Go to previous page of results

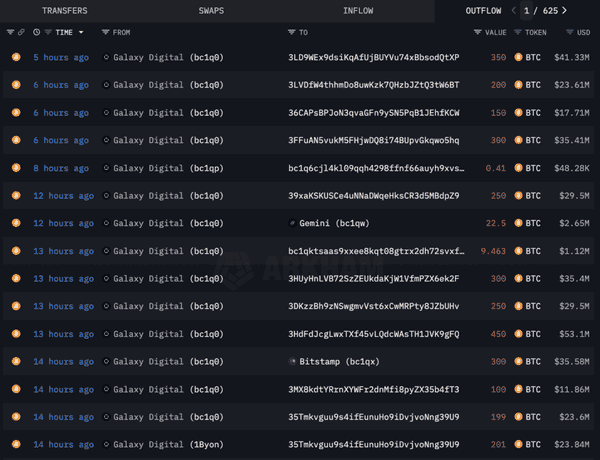pyautogui.click(x=514, y=11)
